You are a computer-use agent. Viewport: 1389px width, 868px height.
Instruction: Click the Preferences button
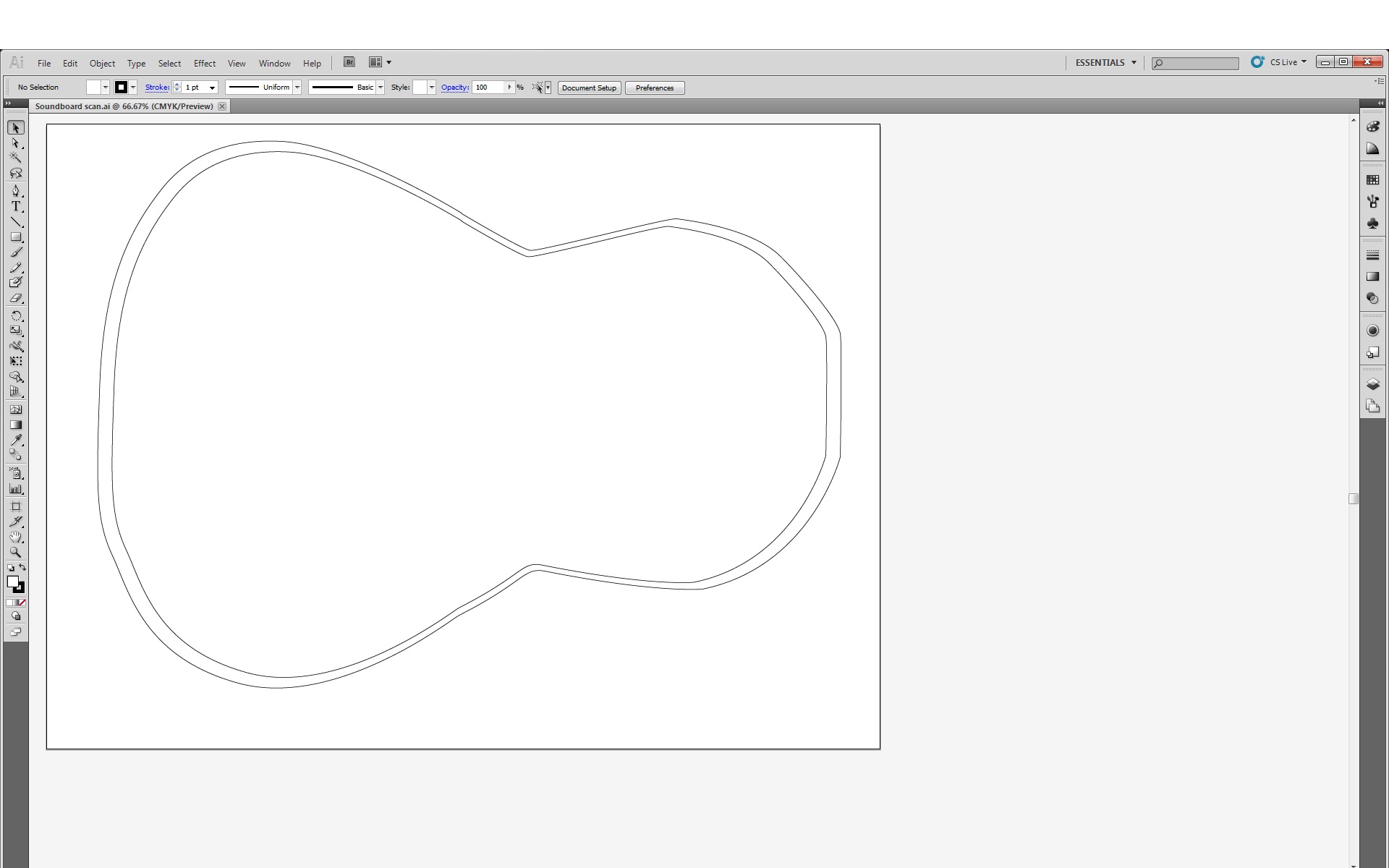coord(655,88)
